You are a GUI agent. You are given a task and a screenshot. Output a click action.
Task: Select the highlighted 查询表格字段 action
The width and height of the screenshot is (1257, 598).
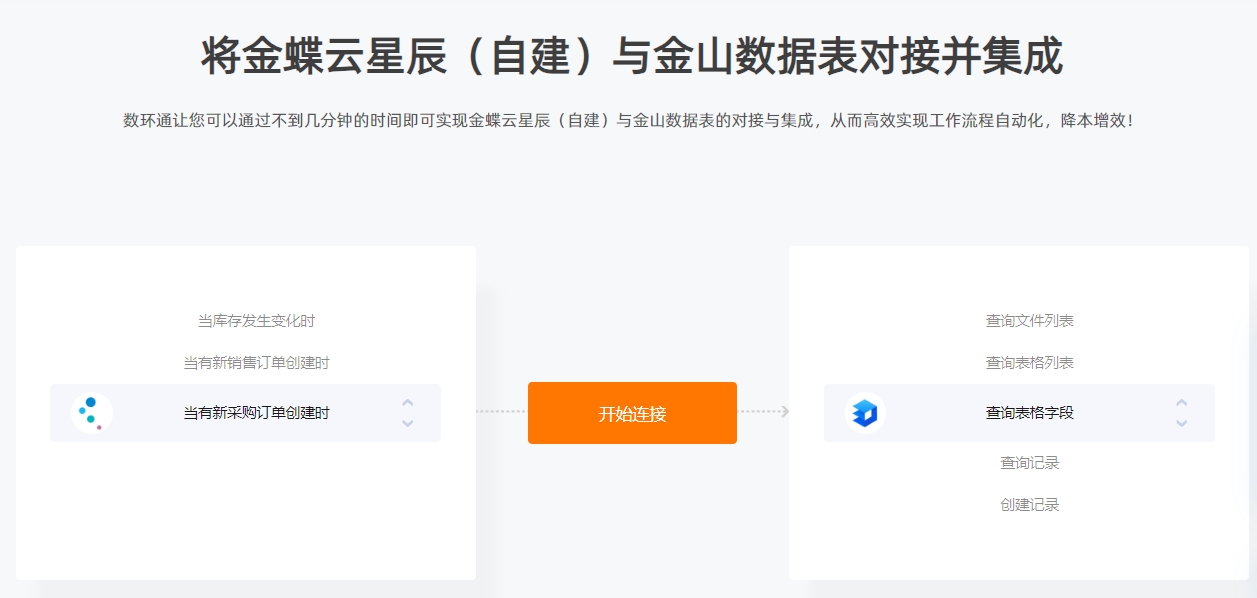1030,413
